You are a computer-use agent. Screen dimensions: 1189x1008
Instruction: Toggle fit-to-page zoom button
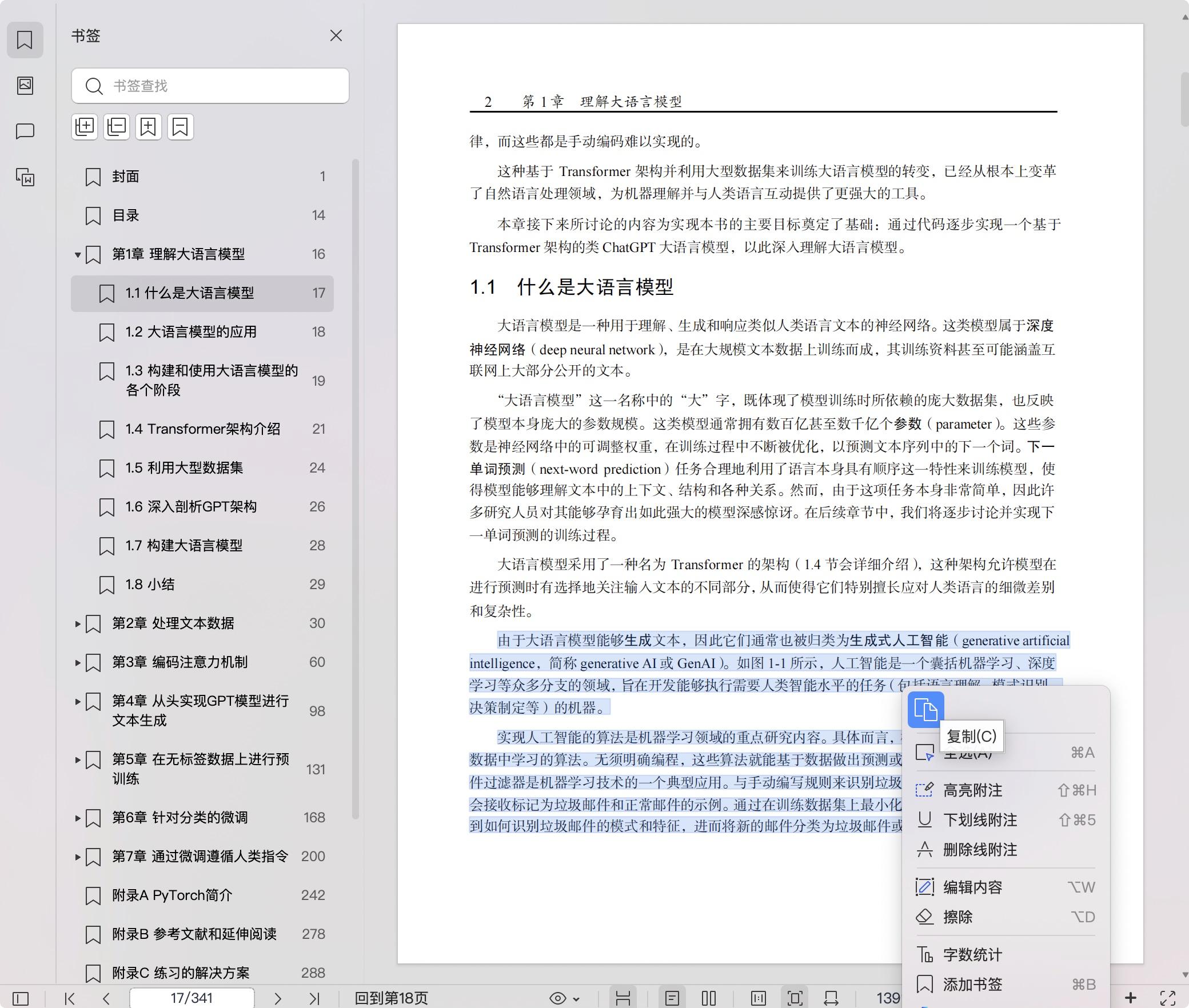pos(795,998)
